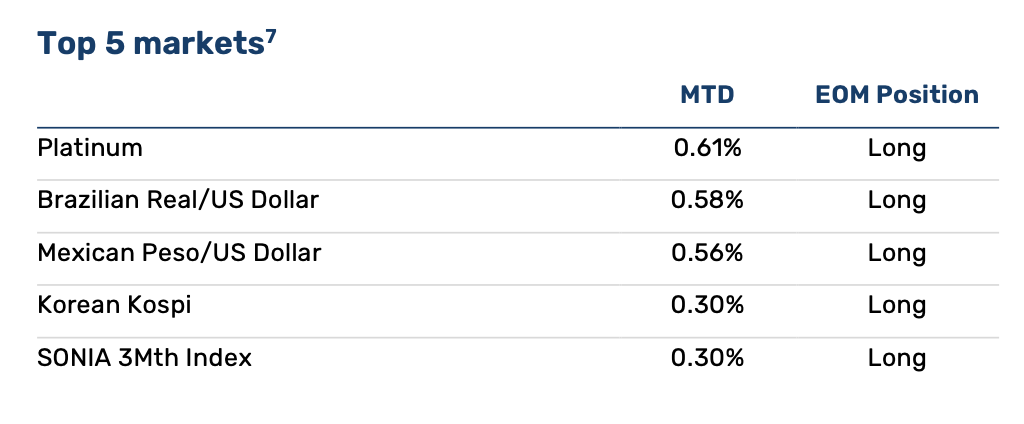Select Korean Kospi's Long position cell
The width and height of the screenshot is (1024, 424).
(897, 304)
